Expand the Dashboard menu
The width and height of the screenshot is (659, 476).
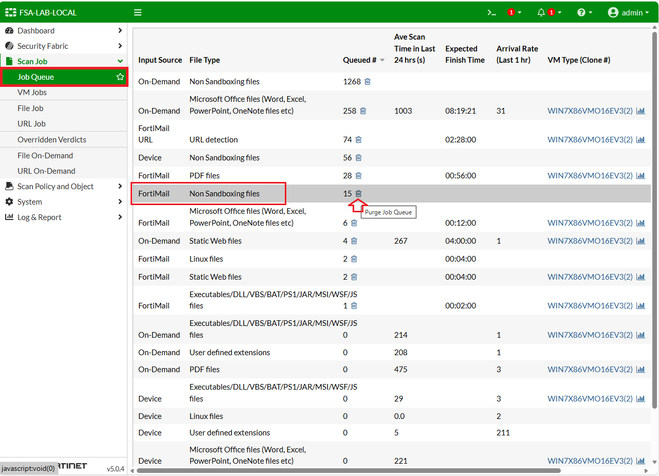tap(36, 31)
